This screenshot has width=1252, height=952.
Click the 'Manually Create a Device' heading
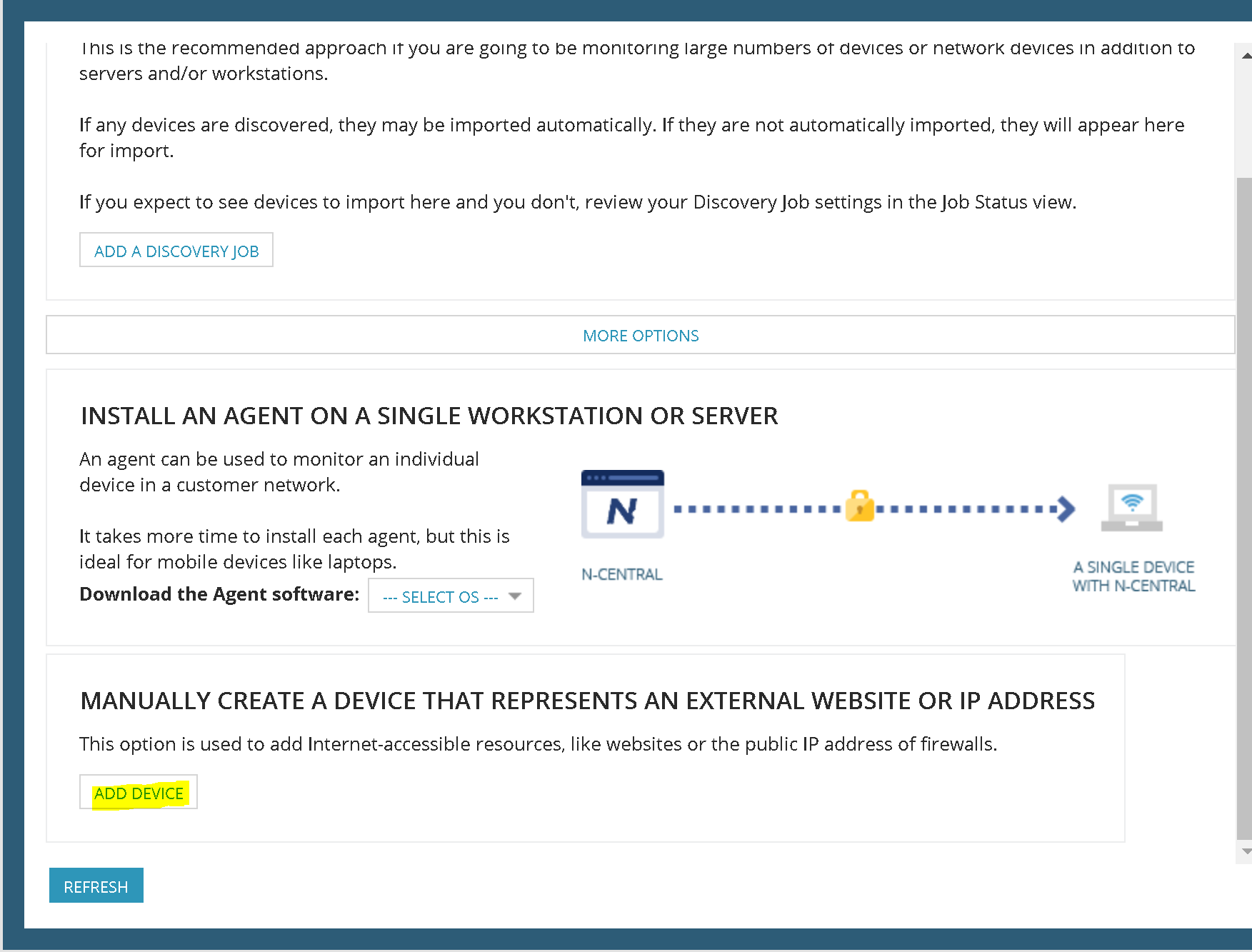point(587,701)
